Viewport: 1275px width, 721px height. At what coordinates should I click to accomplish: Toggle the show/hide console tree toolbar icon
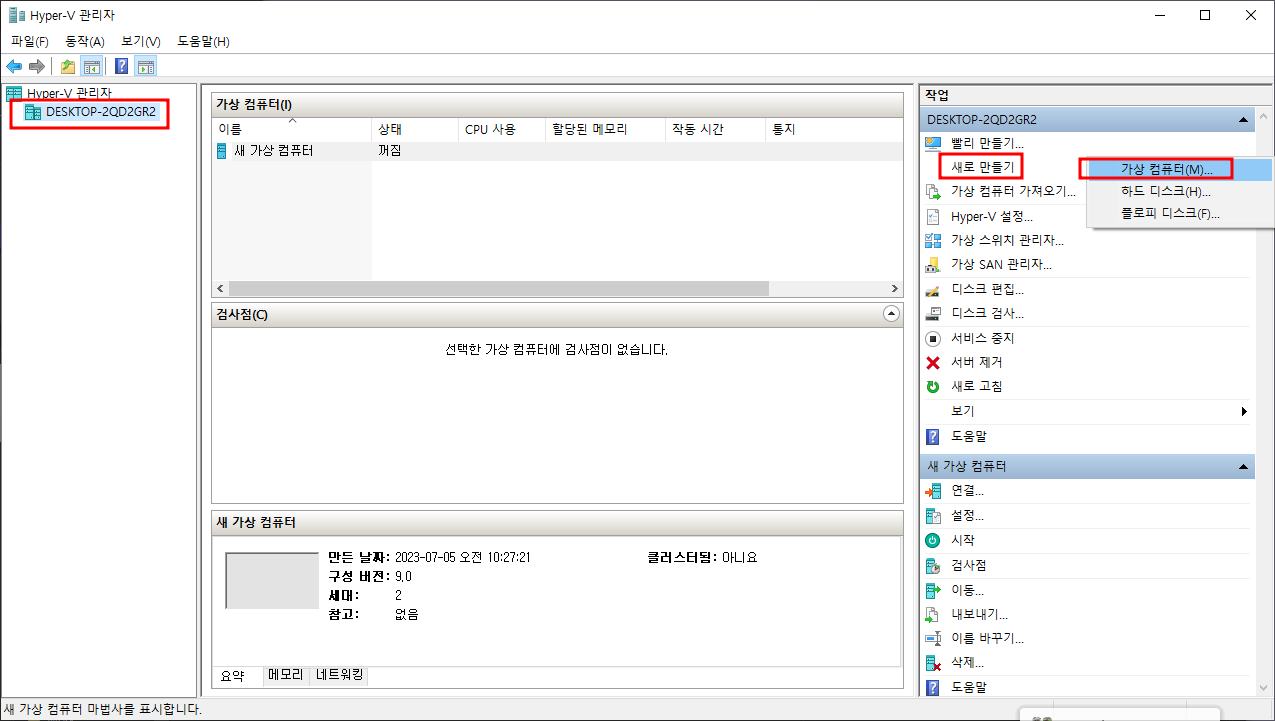(91, 67)
